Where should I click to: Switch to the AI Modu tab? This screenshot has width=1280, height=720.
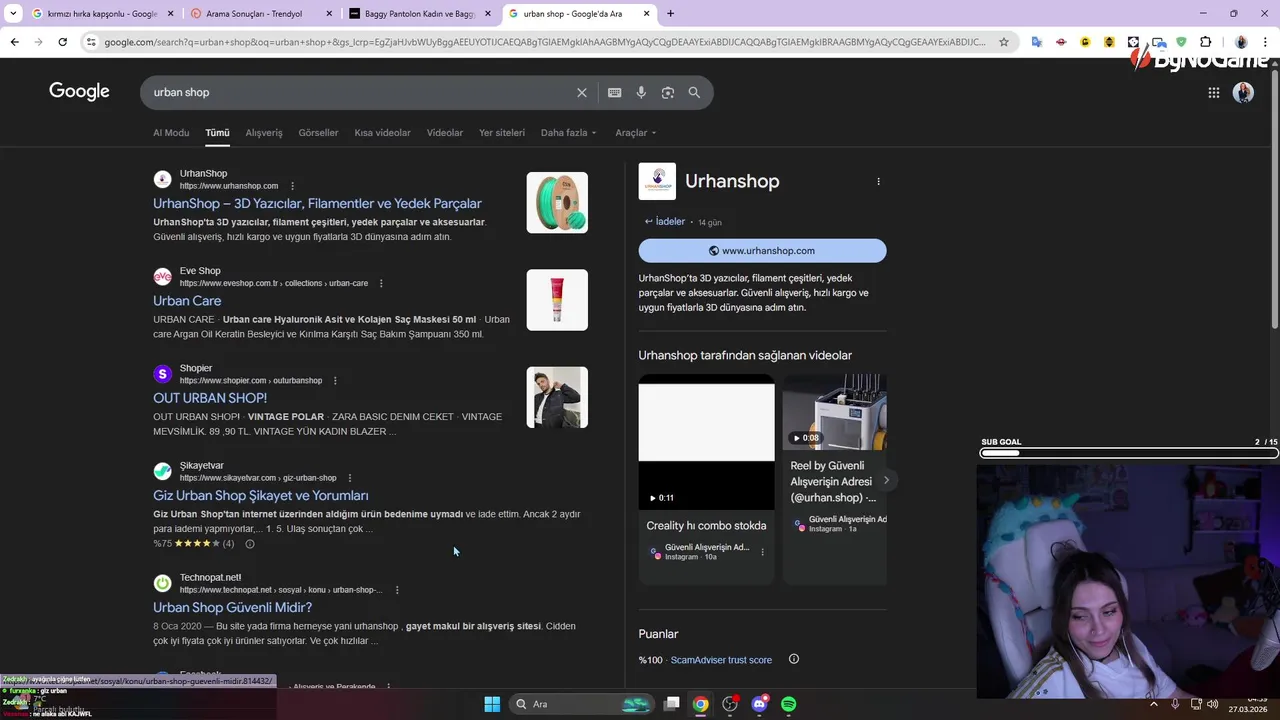pyautogui.click(x=171, y=133)
